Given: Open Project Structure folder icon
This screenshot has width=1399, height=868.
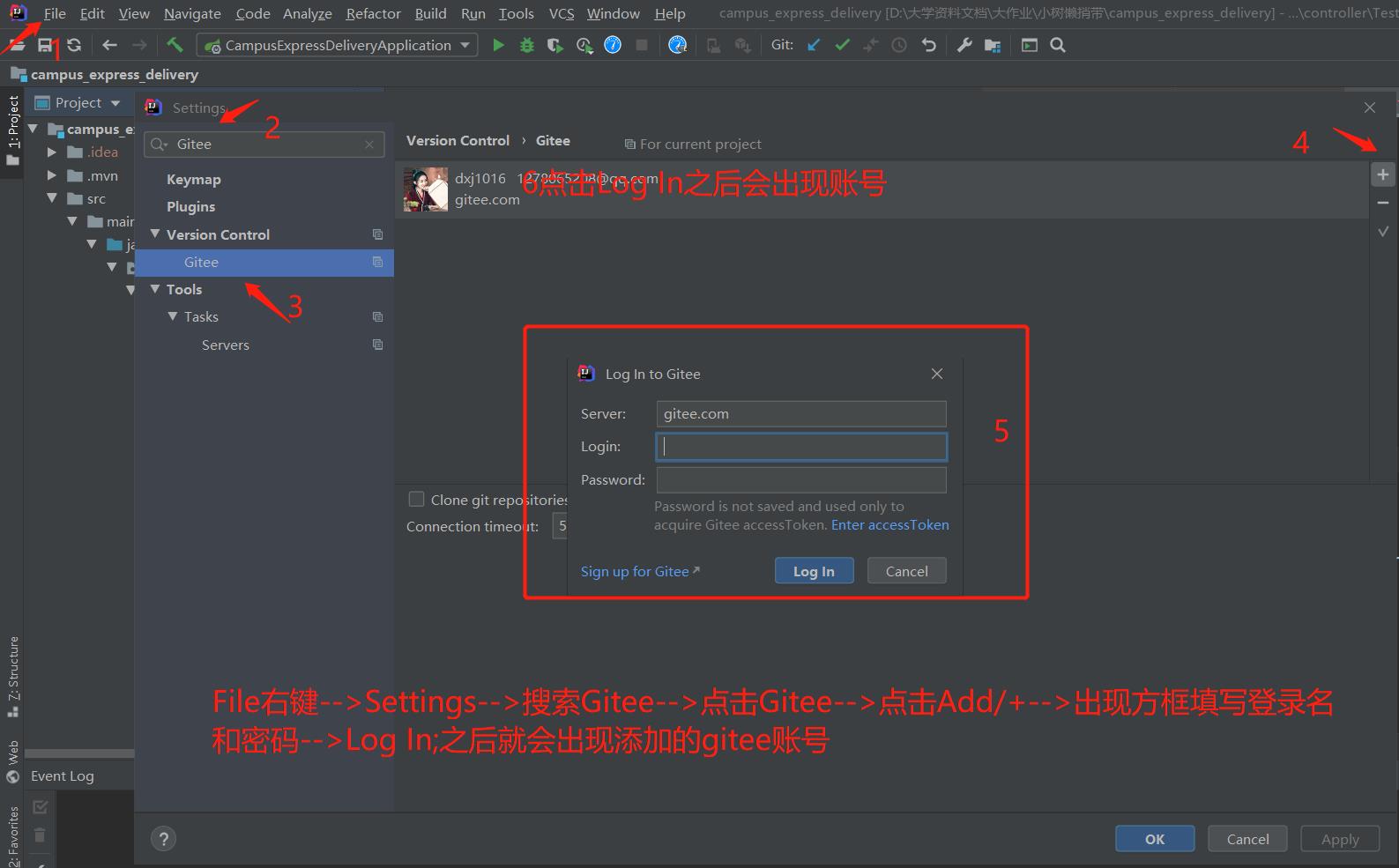Looking at the screenshot, I should (x=993, y=45).
